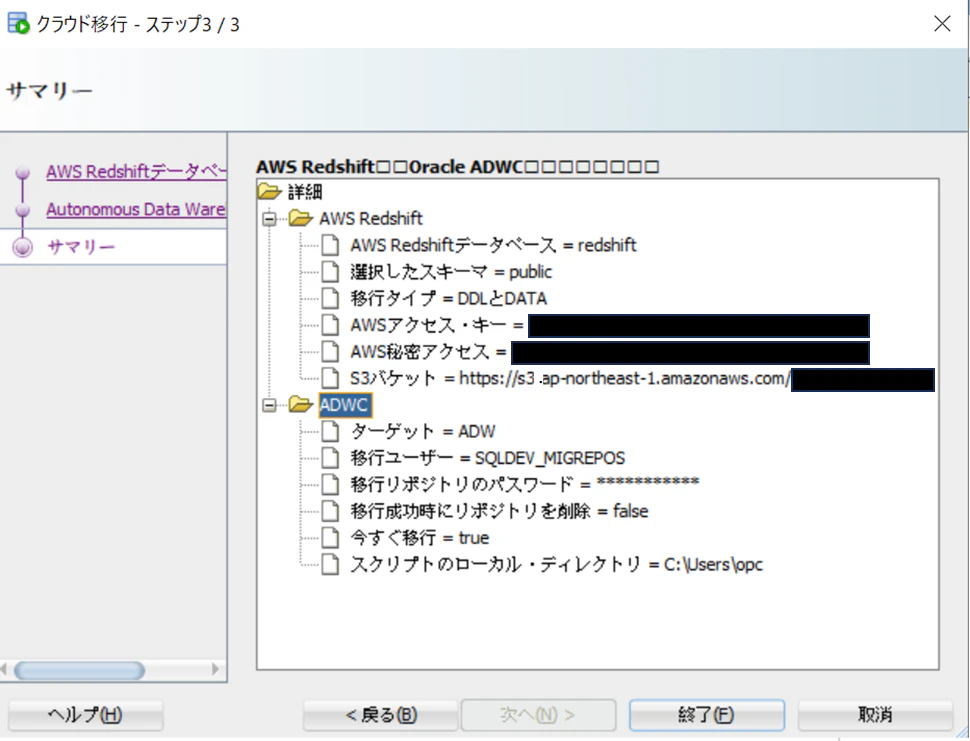Screen dimensions: 970x741
Task: Click document icon beside AWSアクセス・キー
Action: click(330, 325)
